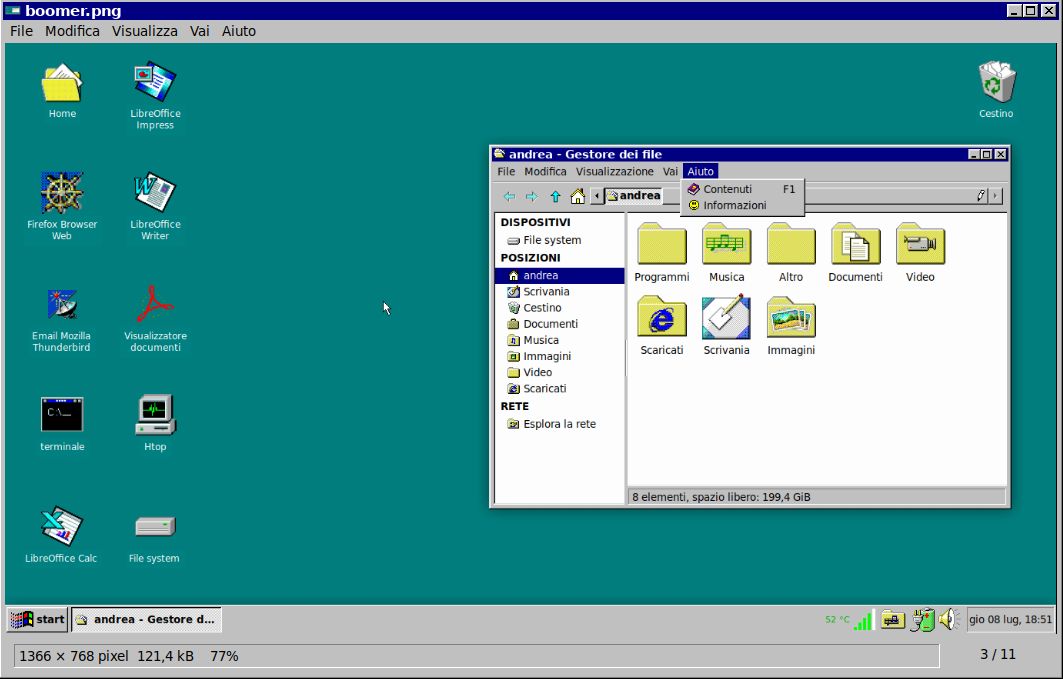Click the andrea - Gestore taskbar button
The width and height of the screenshot is (1063, 679).
146,619
